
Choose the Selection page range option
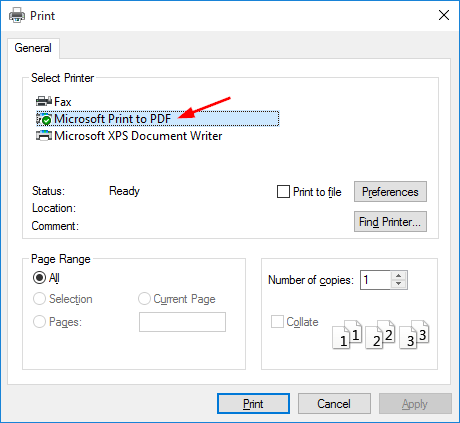pos(39,299)
